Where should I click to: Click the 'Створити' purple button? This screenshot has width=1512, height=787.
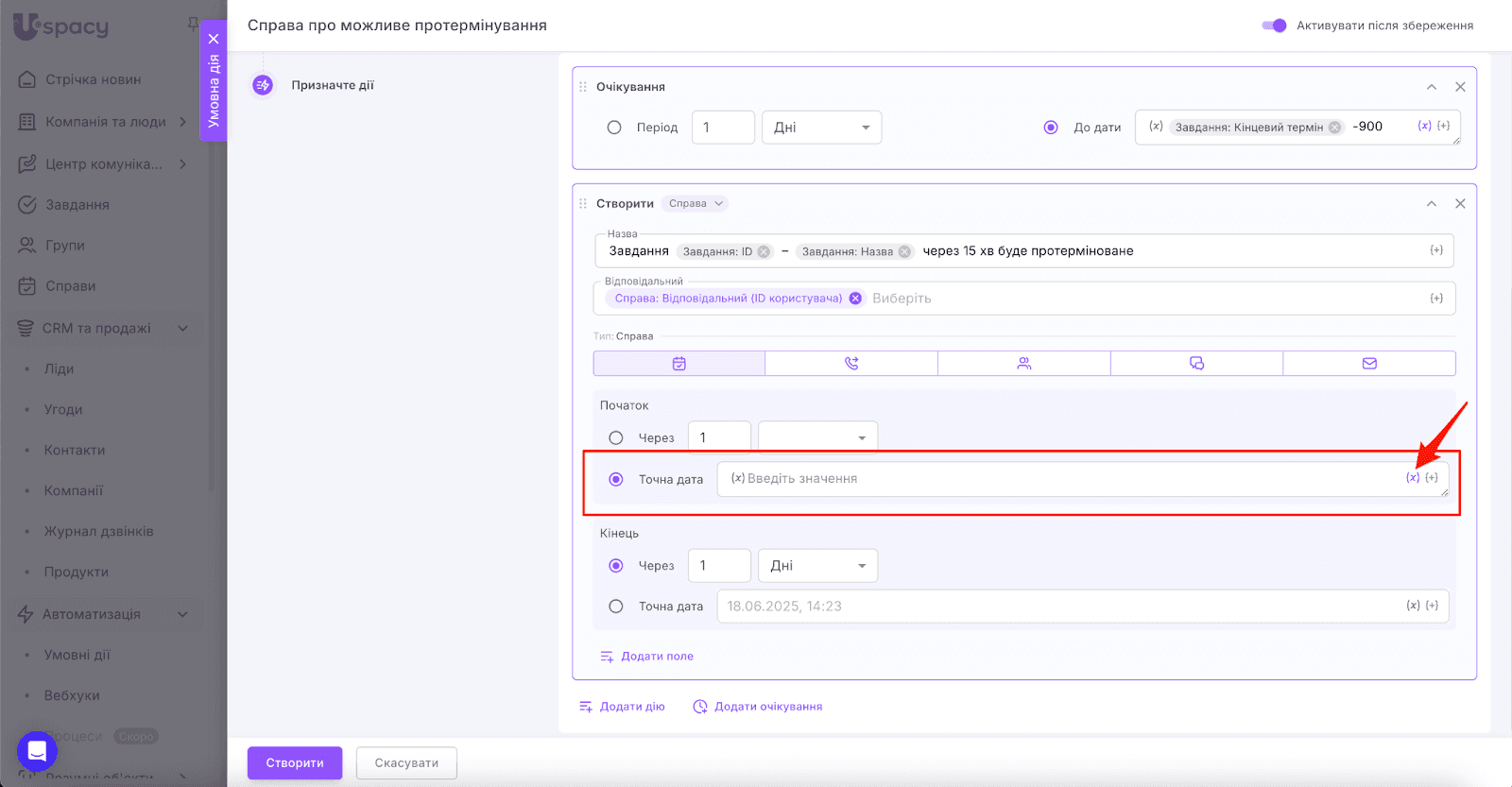pos(295,763)
